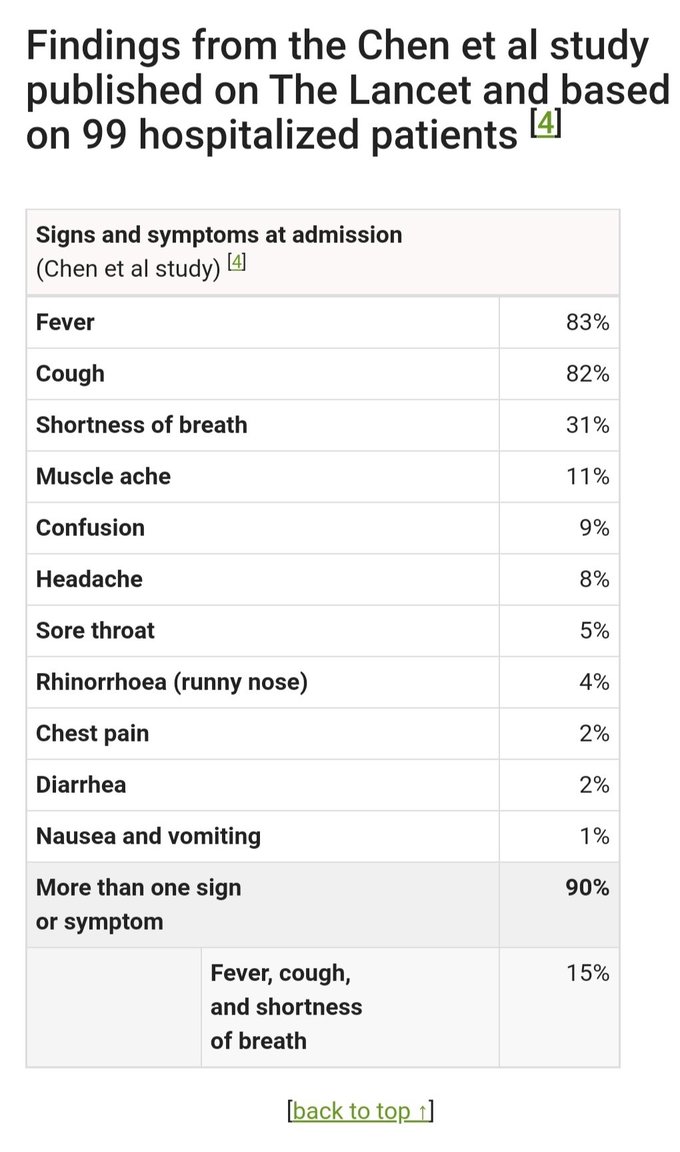Image resolution: width=680 pixels, height=1152 pixels.
Task: Select the Cough row label
Action: click(x=70, y=373)
